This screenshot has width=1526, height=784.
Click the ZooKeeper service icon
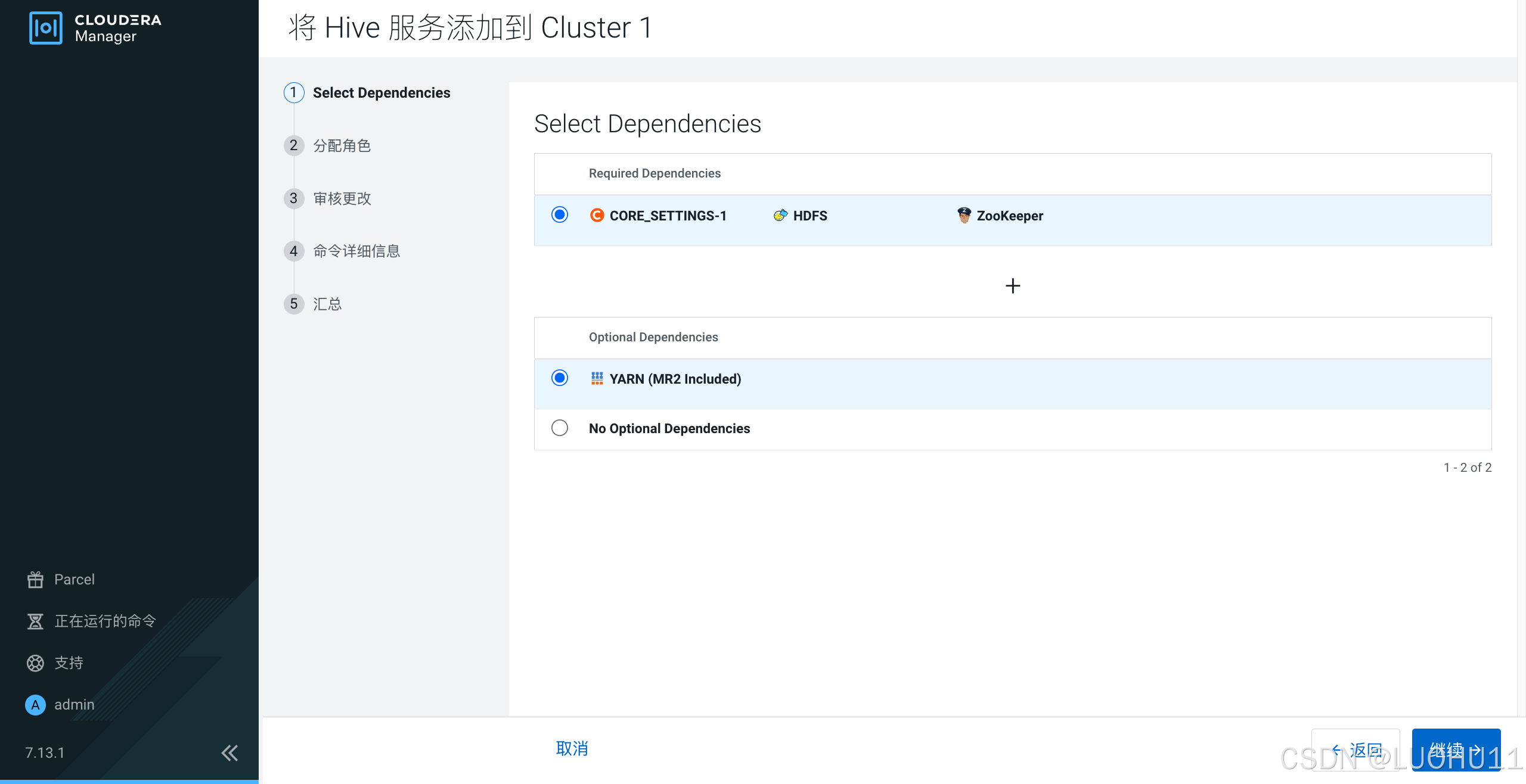pyautogui.click(x=963, y=215)
